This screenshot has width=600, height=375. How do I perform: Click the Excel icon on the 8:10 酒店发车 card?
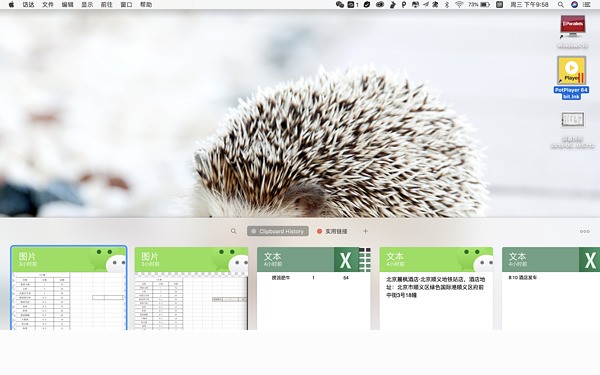pyautogui.click(x=590, y=260)
